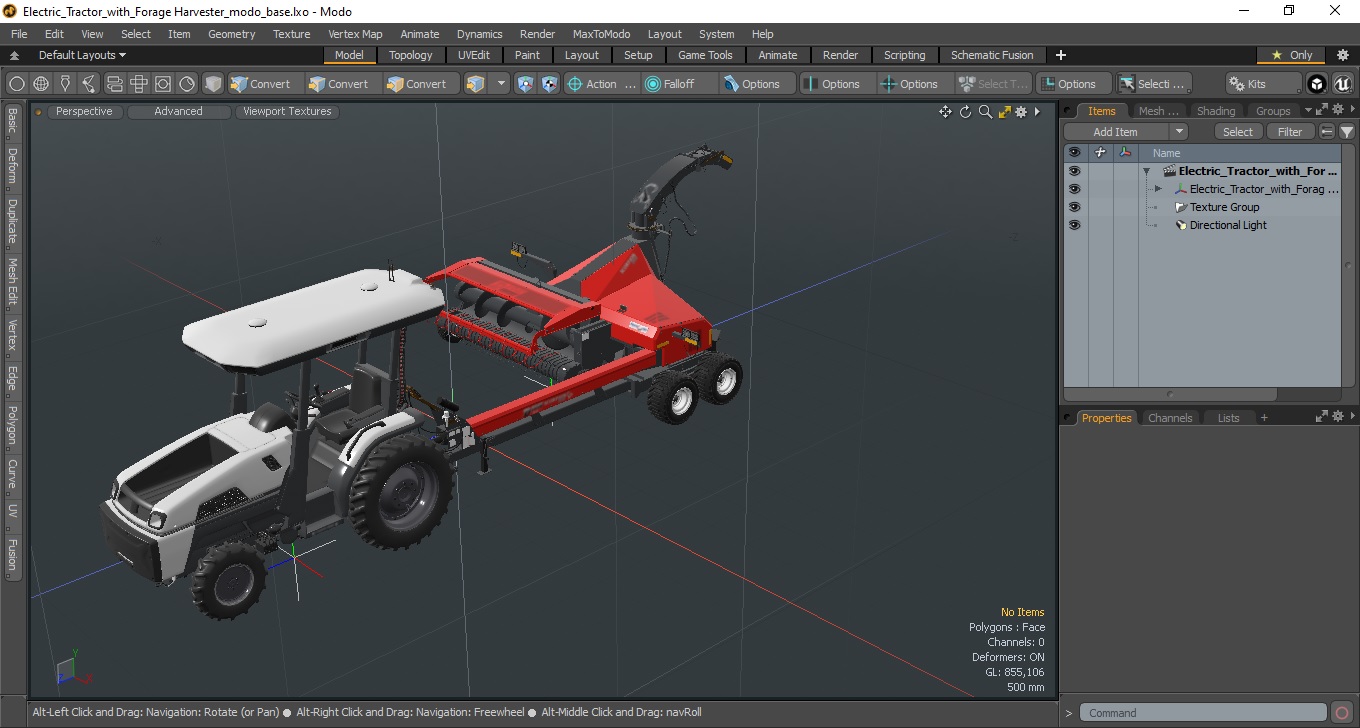Viewport: 1360px width, 728px height.
Task: Collapse the Electric_Tractor scene tree
Action: [1147, 171]
